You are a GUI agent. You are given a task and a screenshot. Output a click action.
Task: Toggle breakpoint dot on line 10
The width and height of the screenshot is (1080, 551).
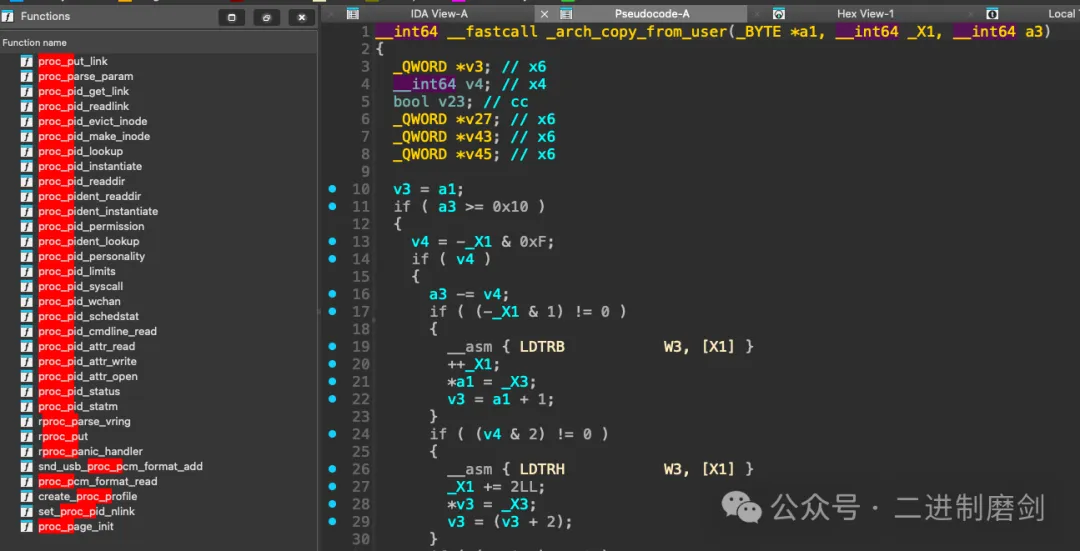click(x=332, y=189)
